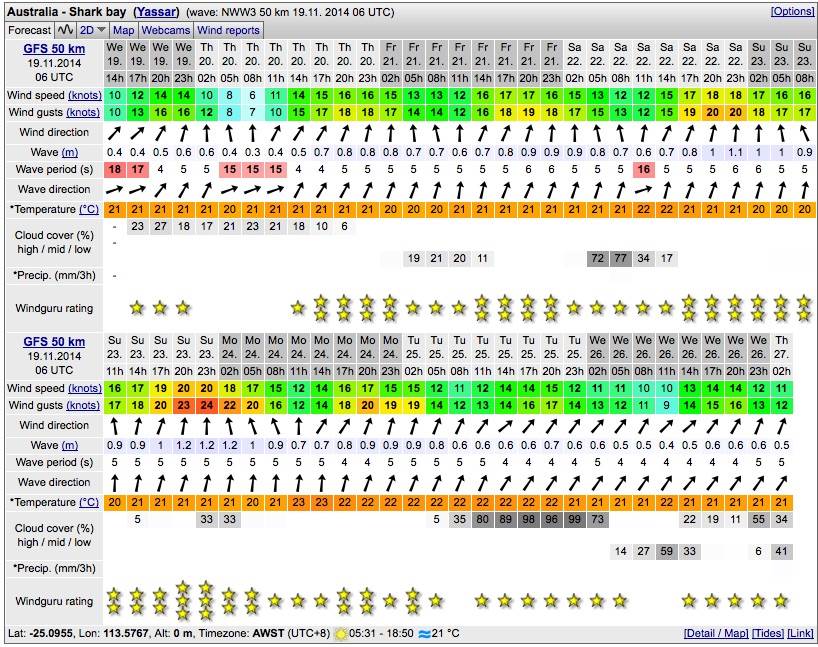Open the second GFS 50 km link
Image resolution: width=818 pixels, height=647 pixels.
[x=54, y=342]
